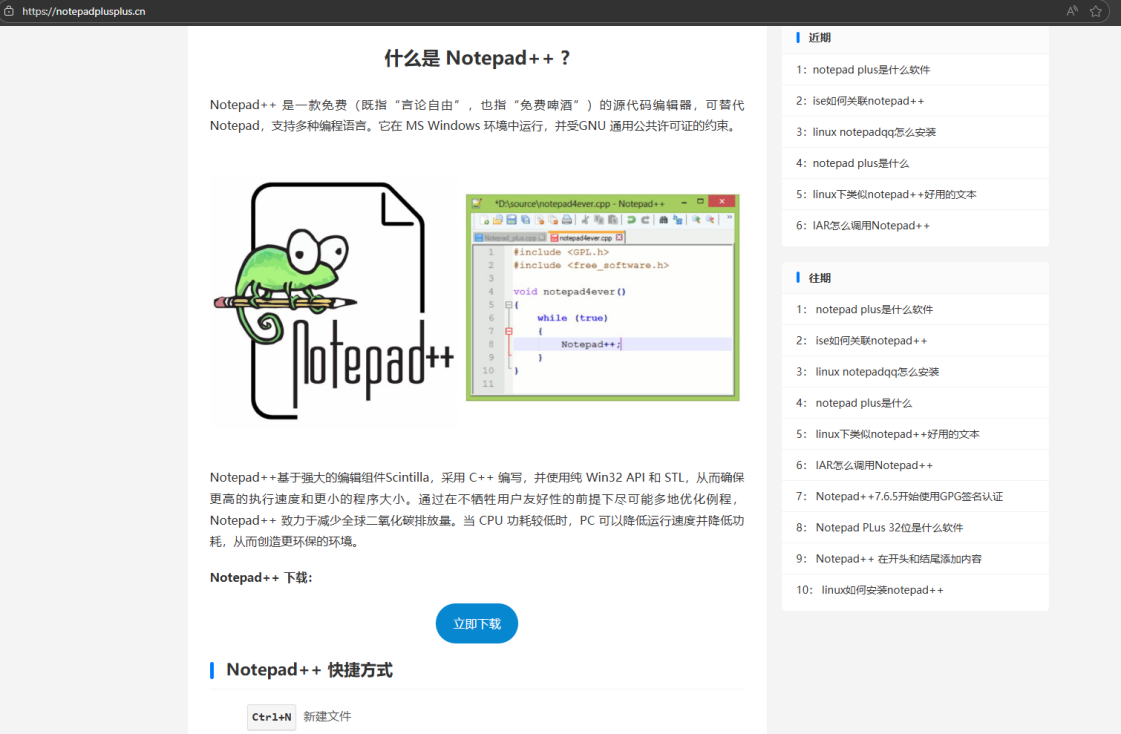The image size is (1121, 734).
Task: Click the 'Notepad++ 快捷方式' section heading
Action: pos(309,670)
